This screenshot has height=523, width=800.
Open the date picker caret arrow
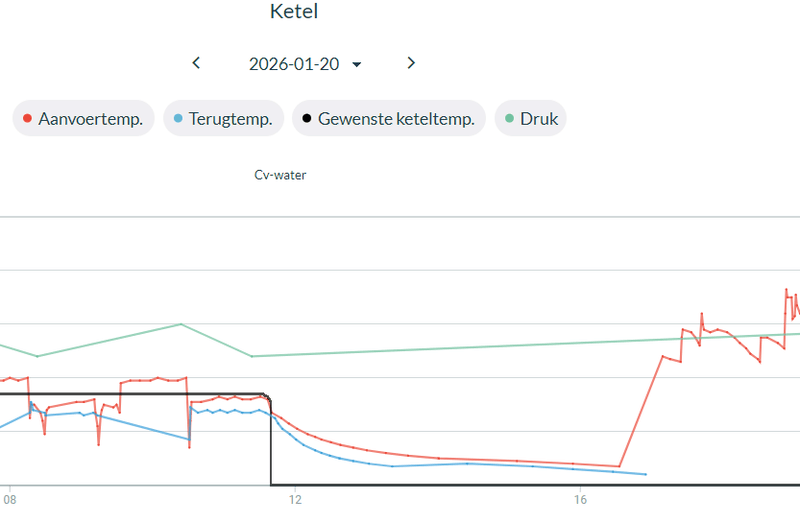pyautogui.click(x=357, y=64)
